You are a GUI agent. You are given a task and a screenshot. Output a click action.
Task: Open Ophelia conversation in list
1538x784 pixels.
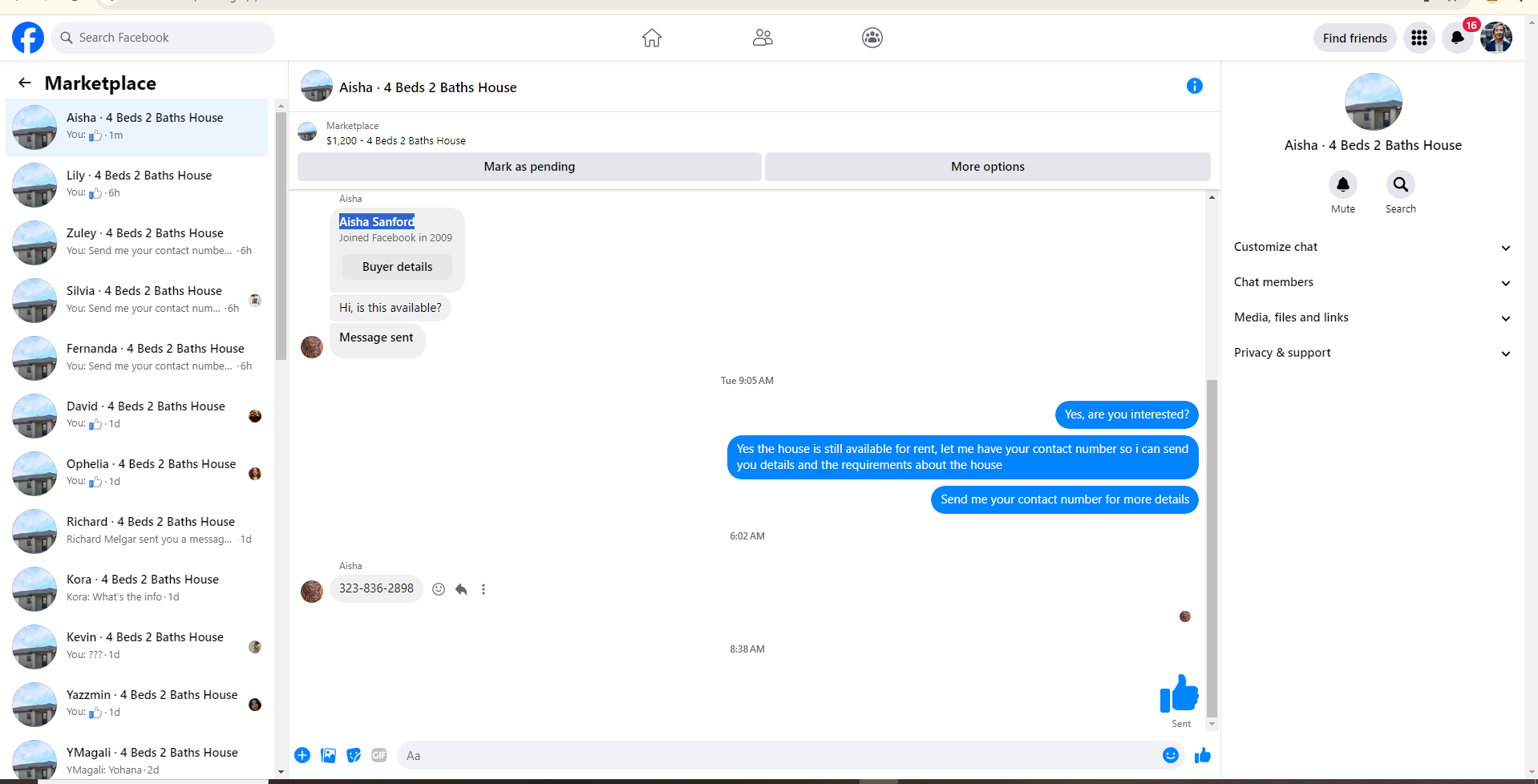pyautogui.click(x=137, y=474)
